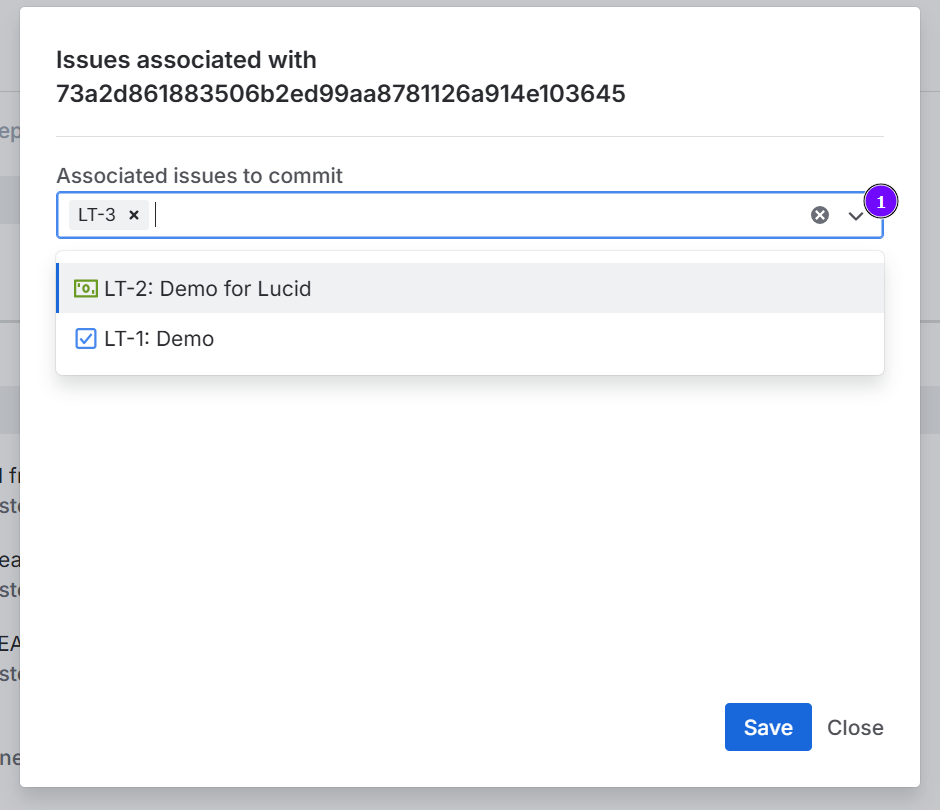Click the divider line beneath the dialog title
Image resolution: width=940 pixels, height=810 pixels.
(x=470, y=136)
